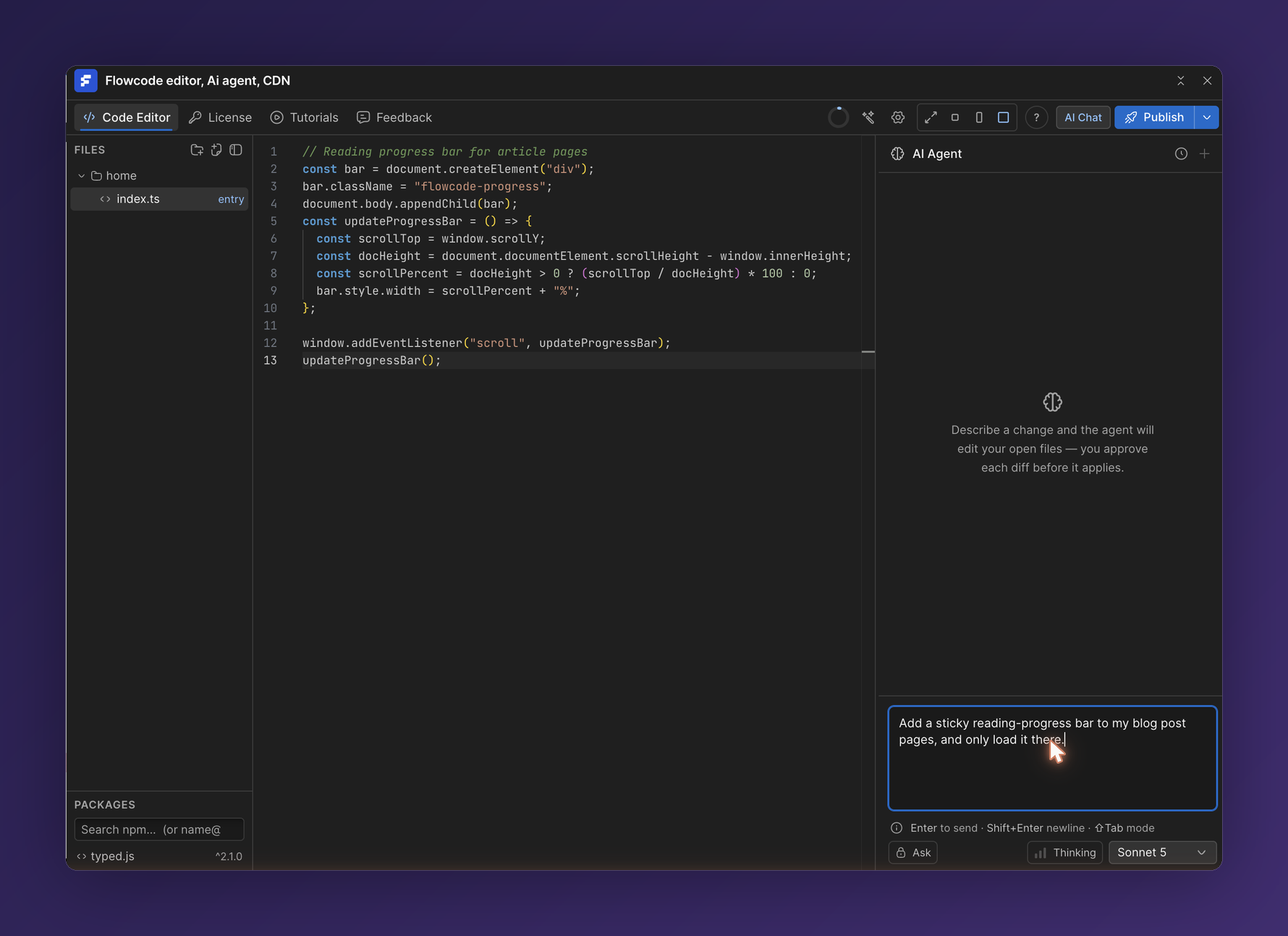Toggle fullscreen expand arrows icon
Viewport: 1288px width, 936px height.
(931, 117)
